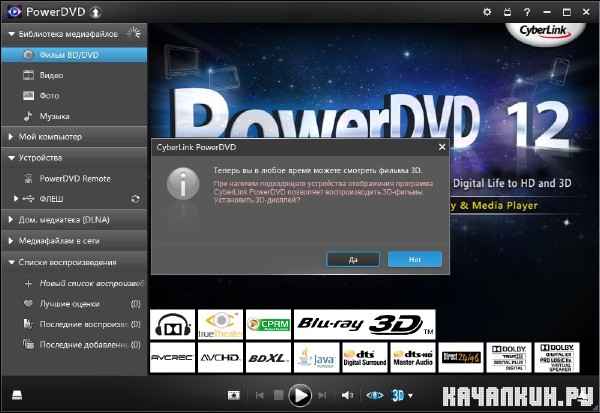Toggle 3D playback mode button
The width and height of the screenshot is (600, 413).
(398, 395)
